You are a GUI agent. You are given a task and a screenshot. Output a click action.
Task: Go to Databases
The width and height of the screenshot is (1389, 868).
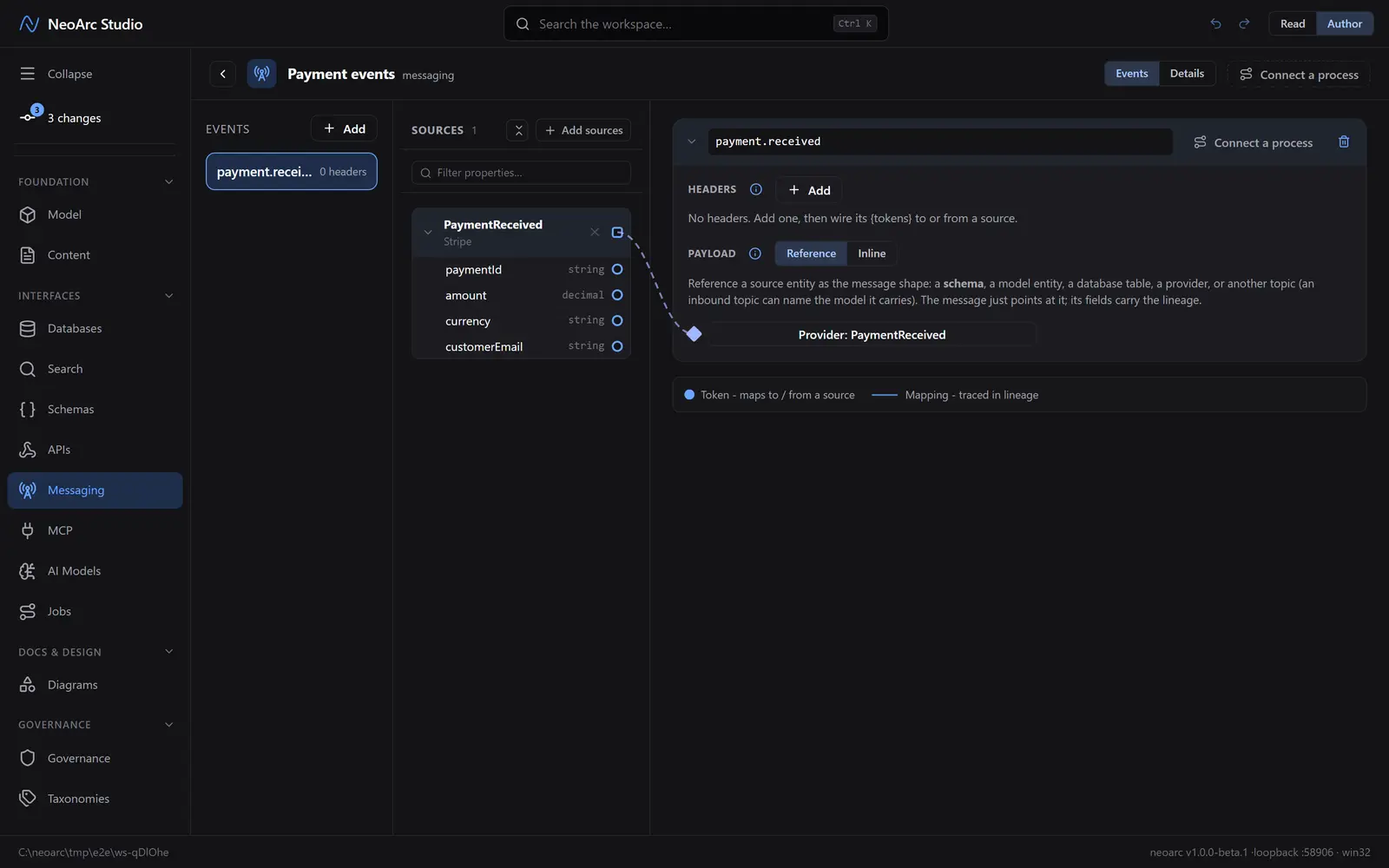point(95,328)
